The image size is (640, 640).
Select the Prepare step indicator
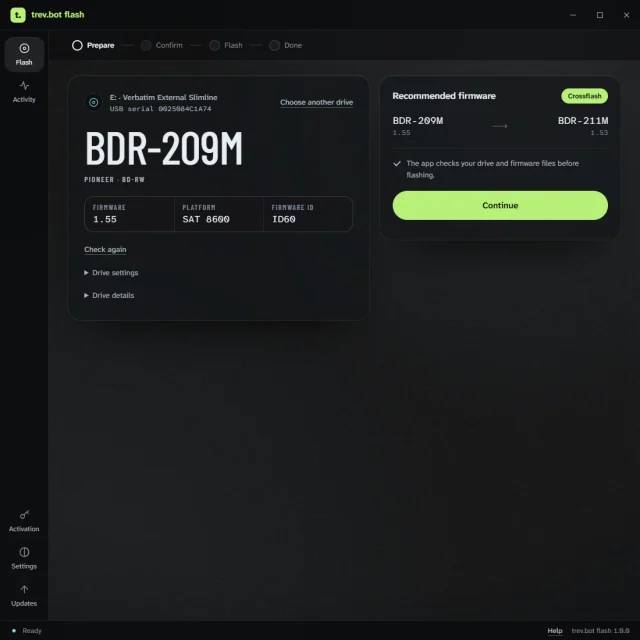point(93,45)
